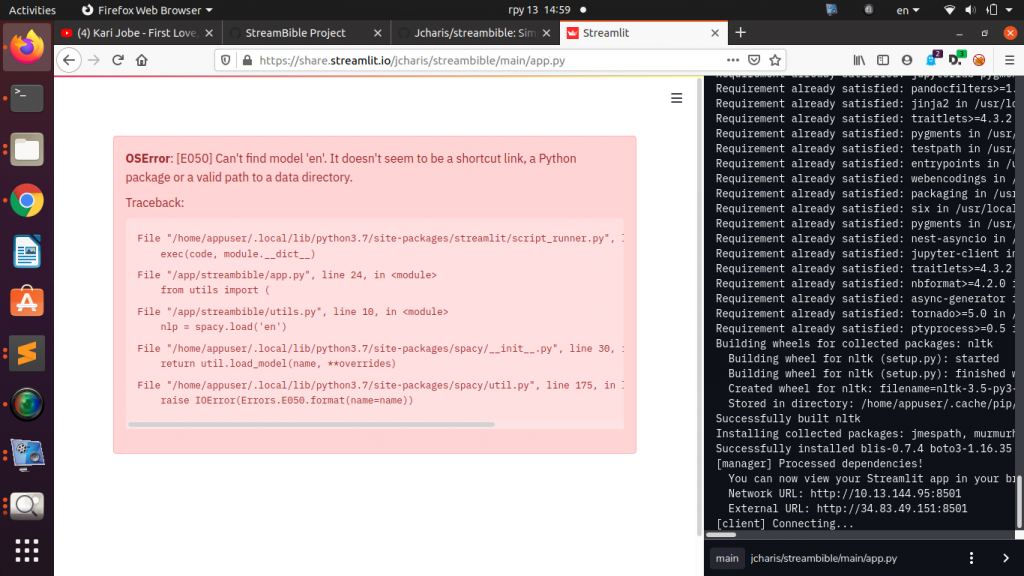This screenshot has width=1024, height=576.
Task: Click the volume icon in top bar
Action: [970, 10]
